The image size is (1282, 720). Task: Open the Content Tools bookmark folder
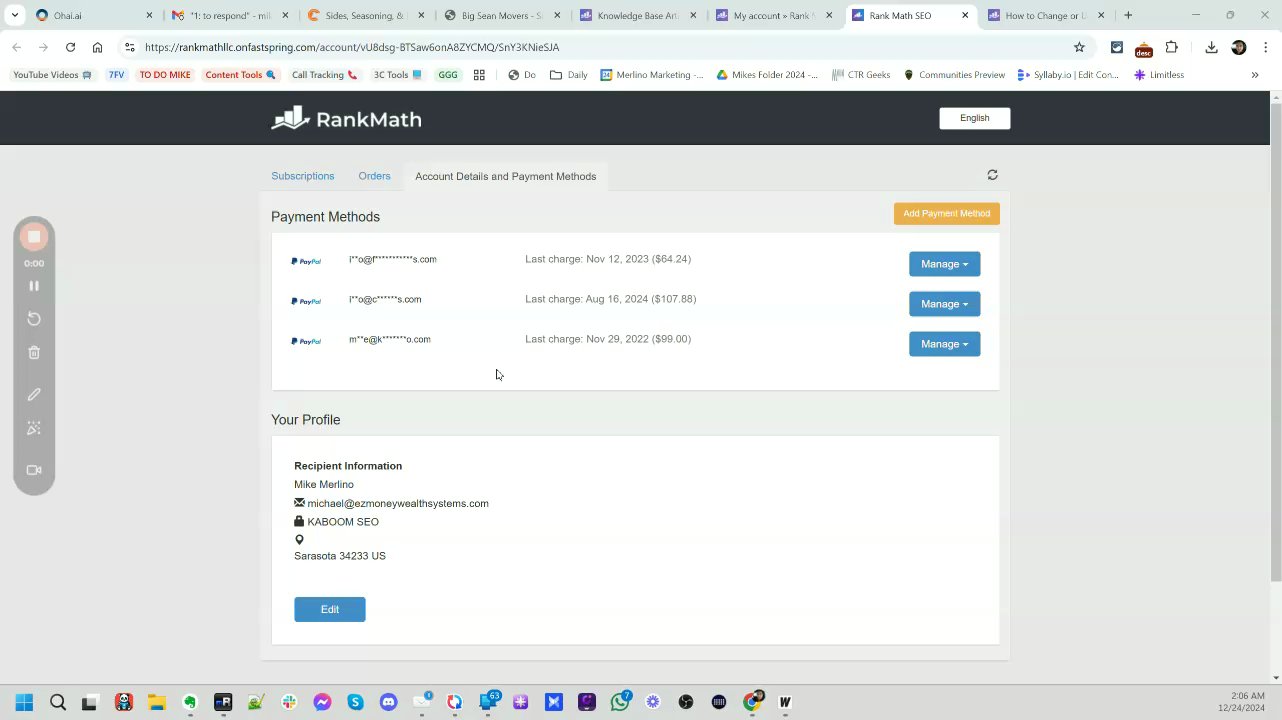click(x=240, y=75)
